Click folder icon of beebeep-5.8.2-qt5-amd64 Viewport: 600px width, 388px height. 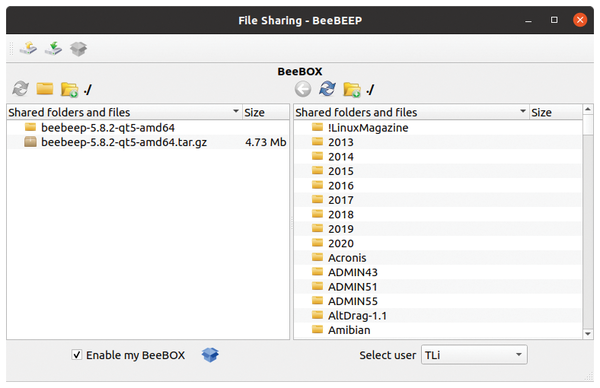30,127
